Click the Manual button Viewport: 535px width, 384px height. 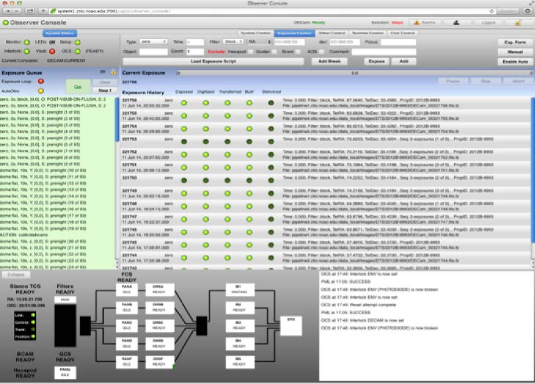515,52
